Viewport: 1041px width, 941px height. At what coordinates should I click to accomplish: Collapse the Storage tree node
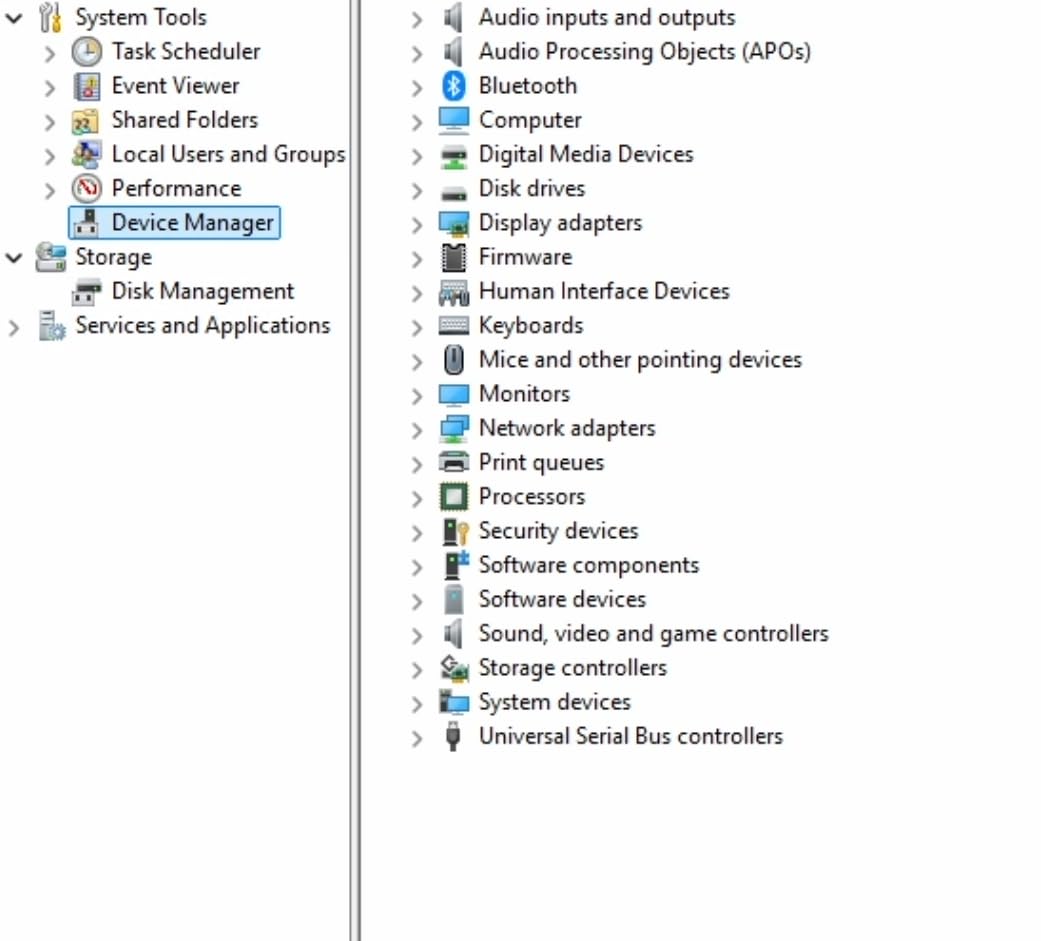pos(14,258)
